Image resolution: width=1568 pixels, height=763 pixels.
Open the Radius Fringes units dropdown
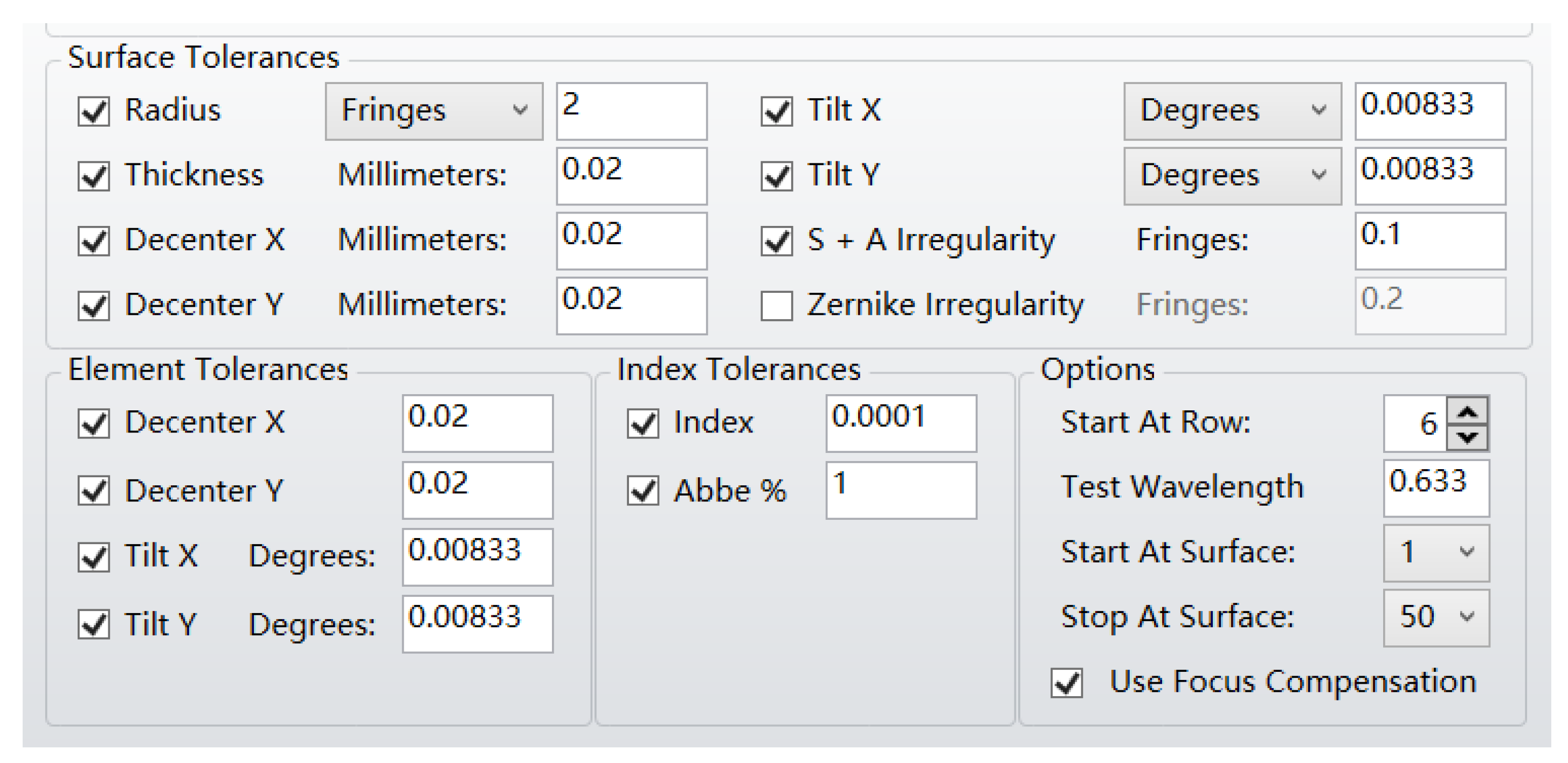point(433,112)
